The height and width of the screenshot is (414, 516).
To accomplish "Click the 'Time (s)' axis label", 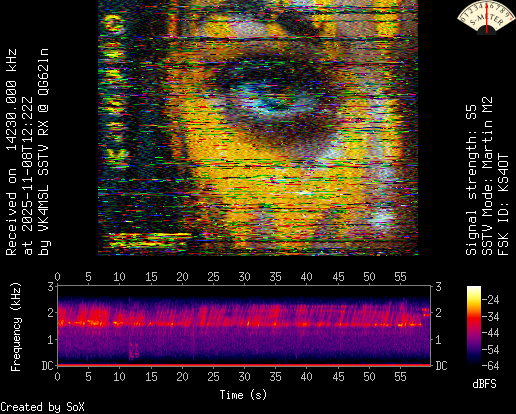I will [243, 395].
